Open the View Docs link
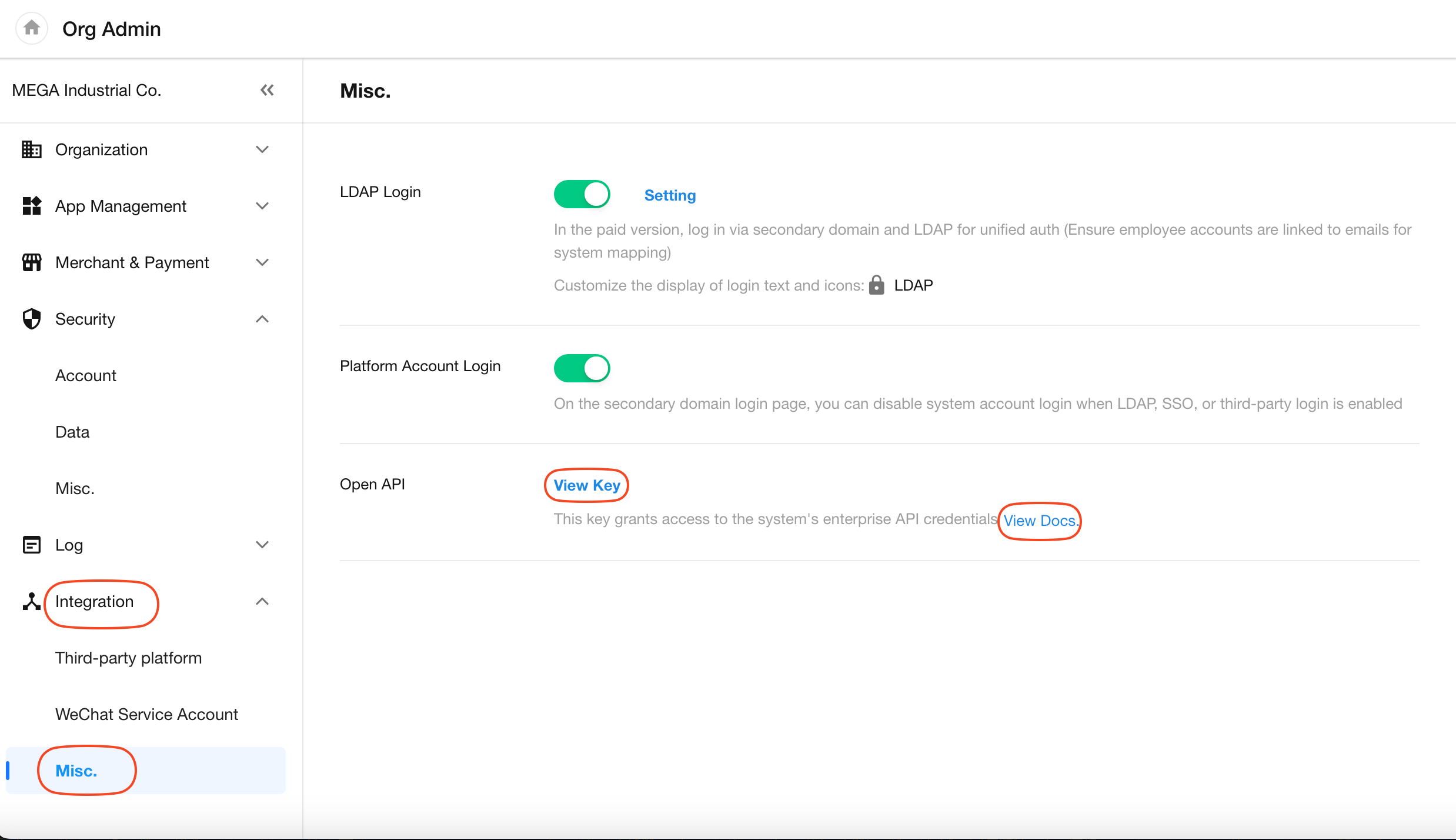The image size is (1456, 840). pos(1039,521)
